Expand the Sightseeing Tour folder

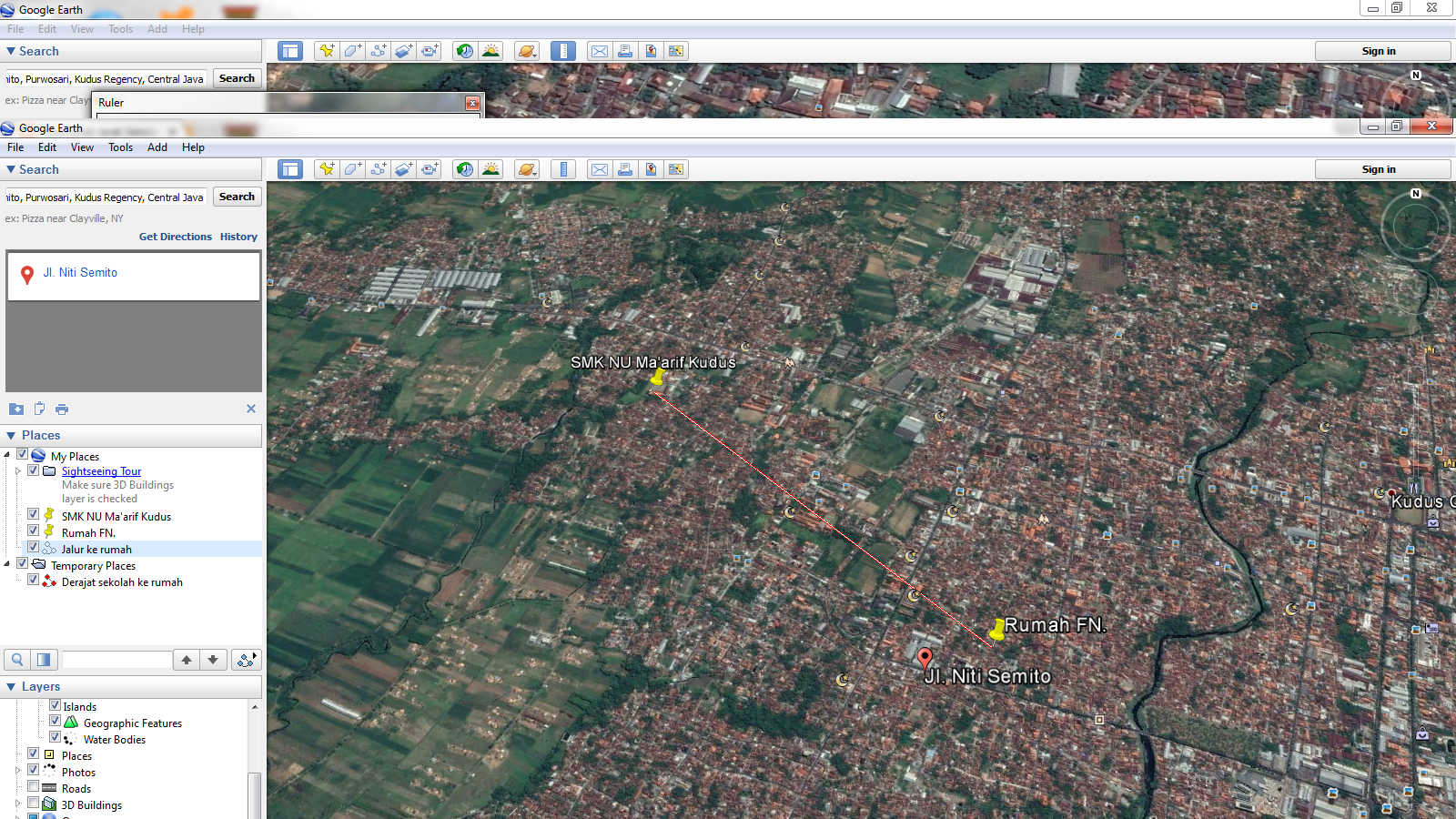18,471
